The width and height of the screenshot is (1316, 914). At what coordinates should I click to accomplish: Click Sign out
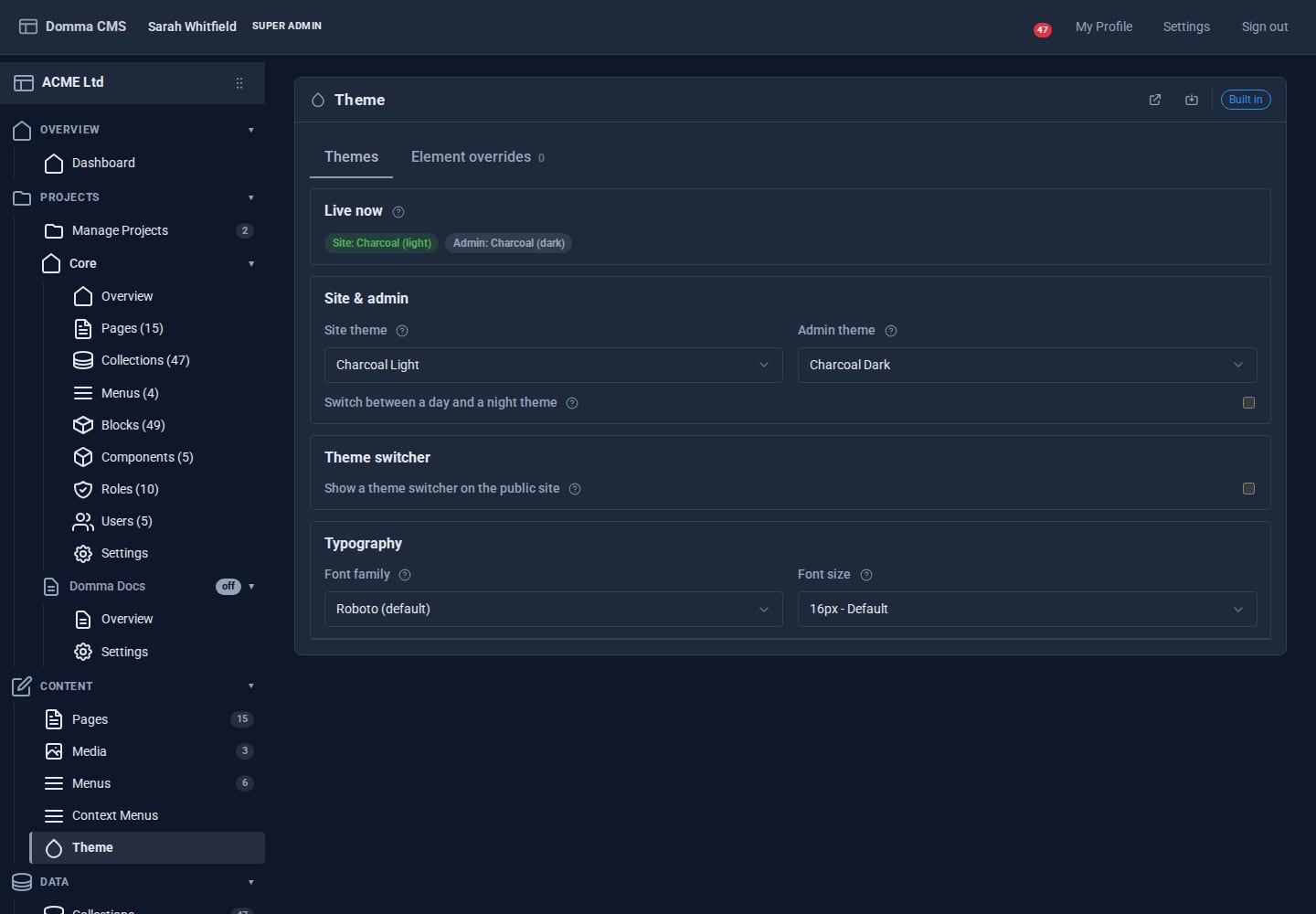coord(1265,27)
